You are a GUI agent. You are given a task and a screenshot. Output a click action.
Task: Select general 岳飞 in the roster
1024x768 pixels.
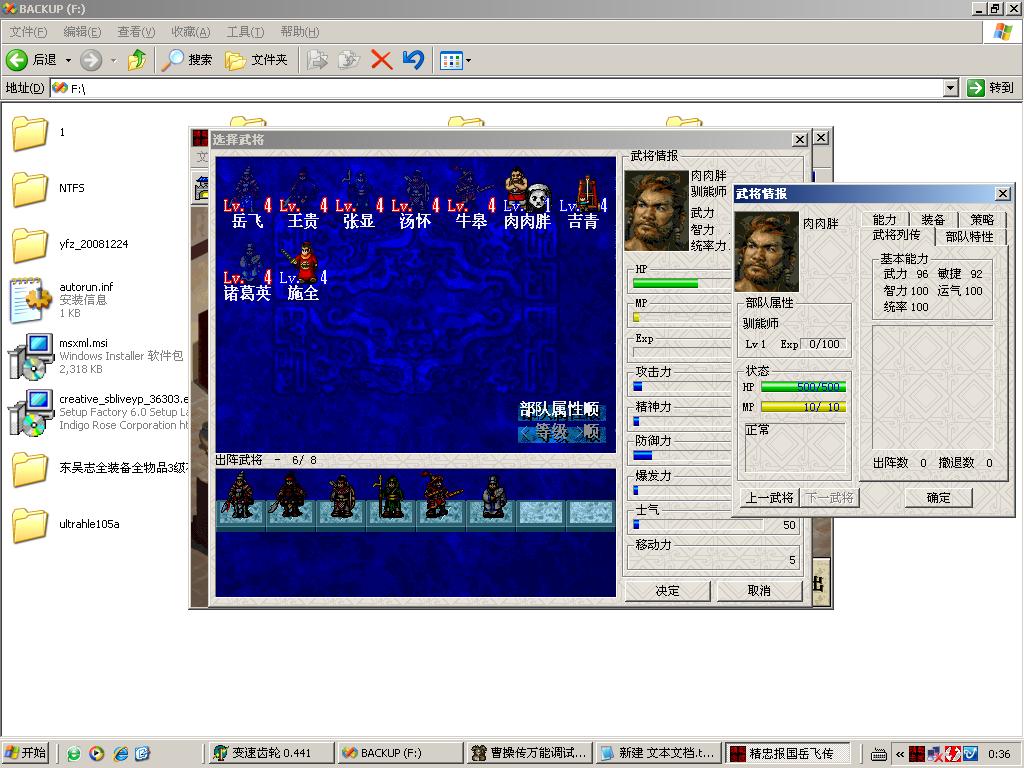pyautogui.click(x=246, y=190)
